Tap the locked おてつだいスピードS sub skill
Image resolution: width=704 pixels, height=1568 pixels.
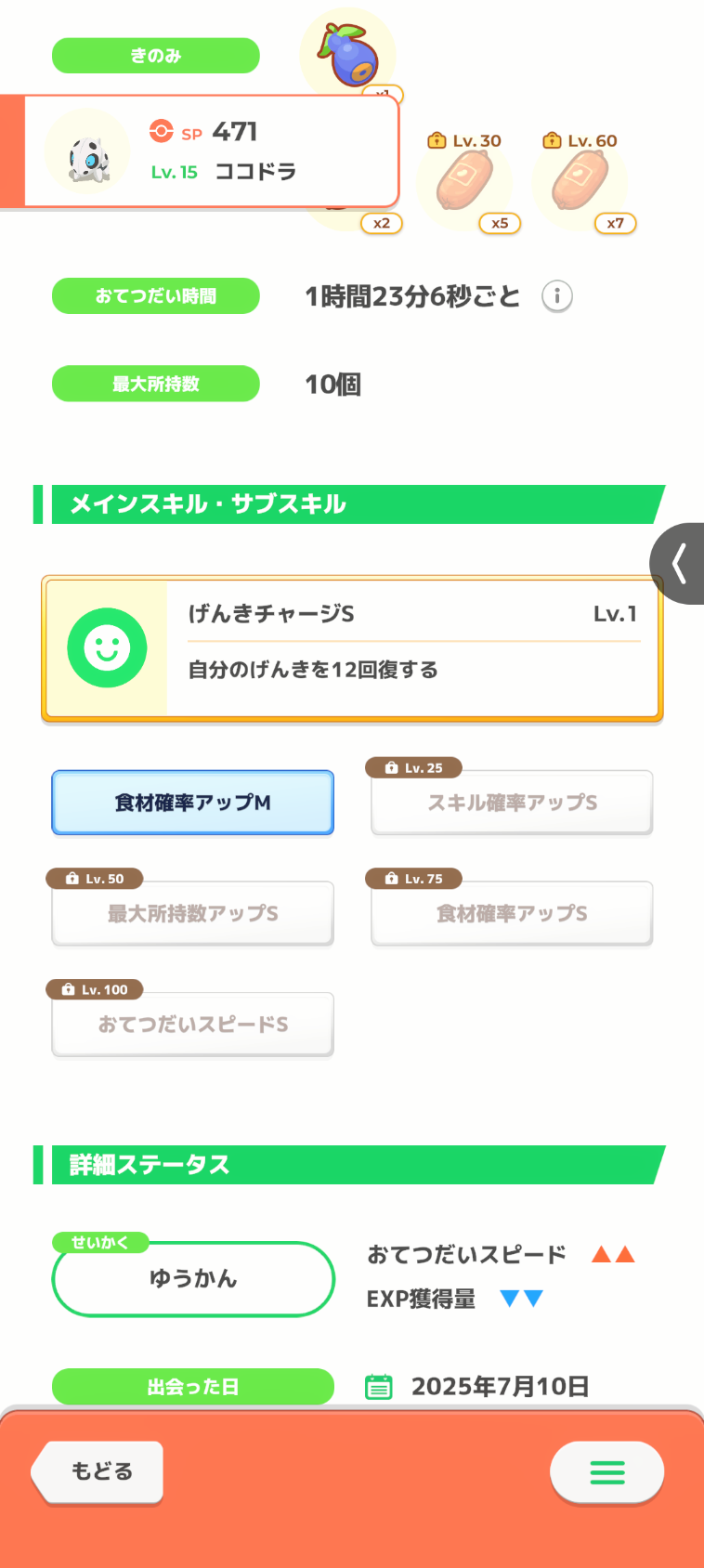click(x=192, y=1024)
